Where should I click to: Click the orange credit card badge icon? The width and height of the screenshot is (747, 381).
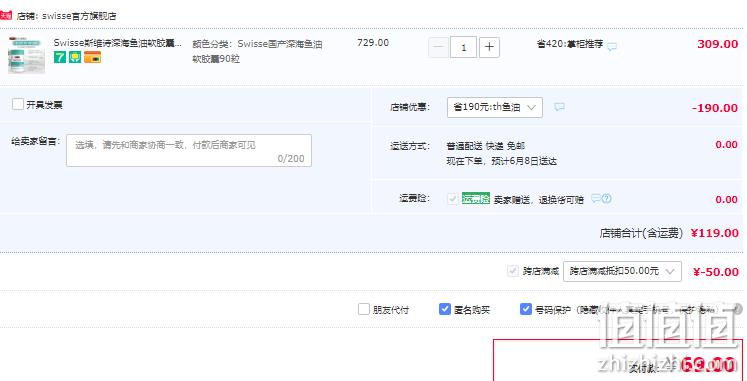click(x=92, y=57)
